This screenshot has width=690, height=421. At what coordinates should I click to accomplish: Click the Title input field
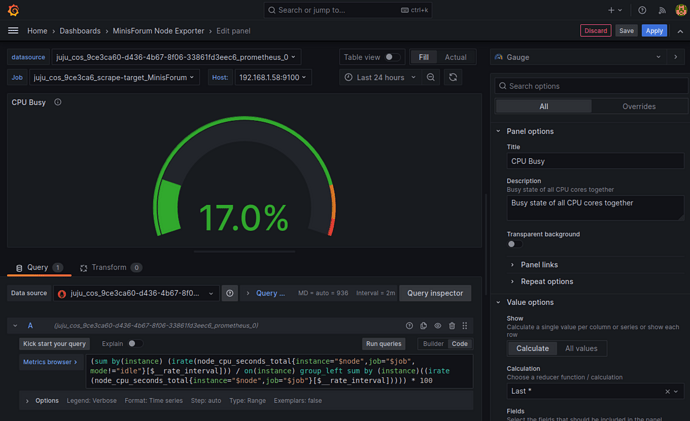pyautogui.click(x=595, y=161)
